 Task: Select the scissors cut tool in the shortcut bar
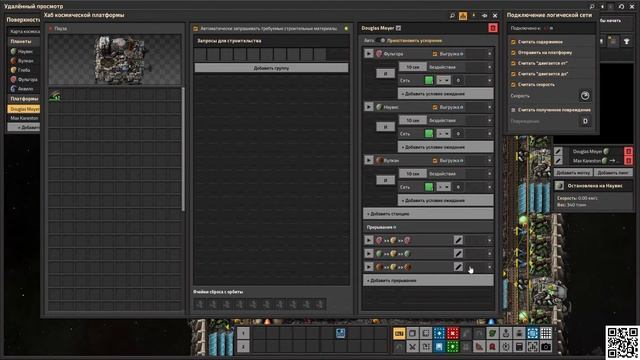coord(412,347)
